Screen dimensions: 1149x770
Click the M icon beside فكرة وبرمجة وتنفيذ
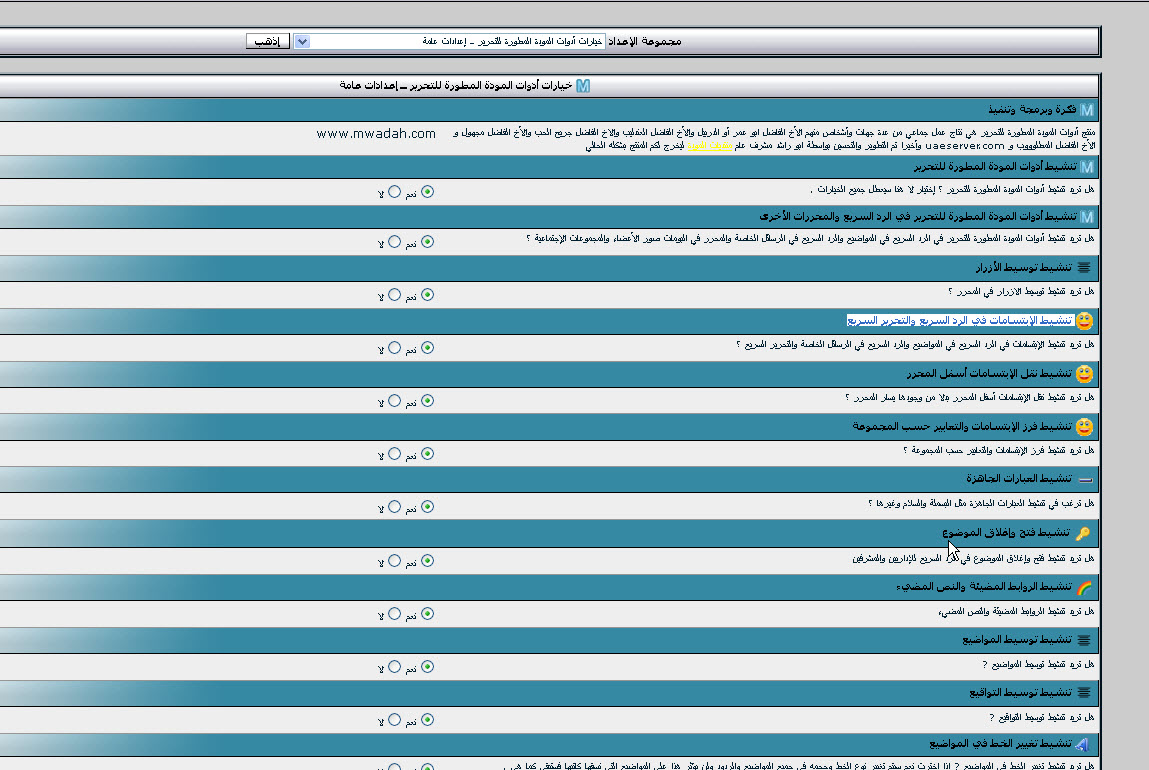tap(1087, 109)
